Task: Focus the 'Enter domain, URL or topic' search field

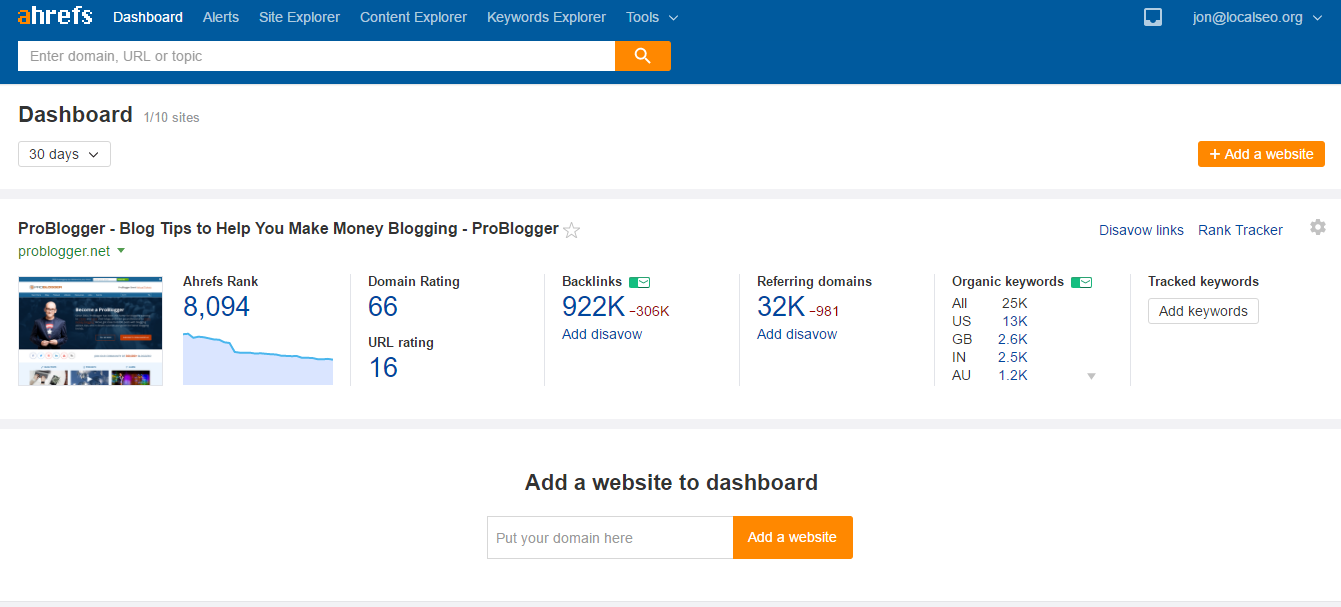Action: pyautogui.click(x=316, y=56)
